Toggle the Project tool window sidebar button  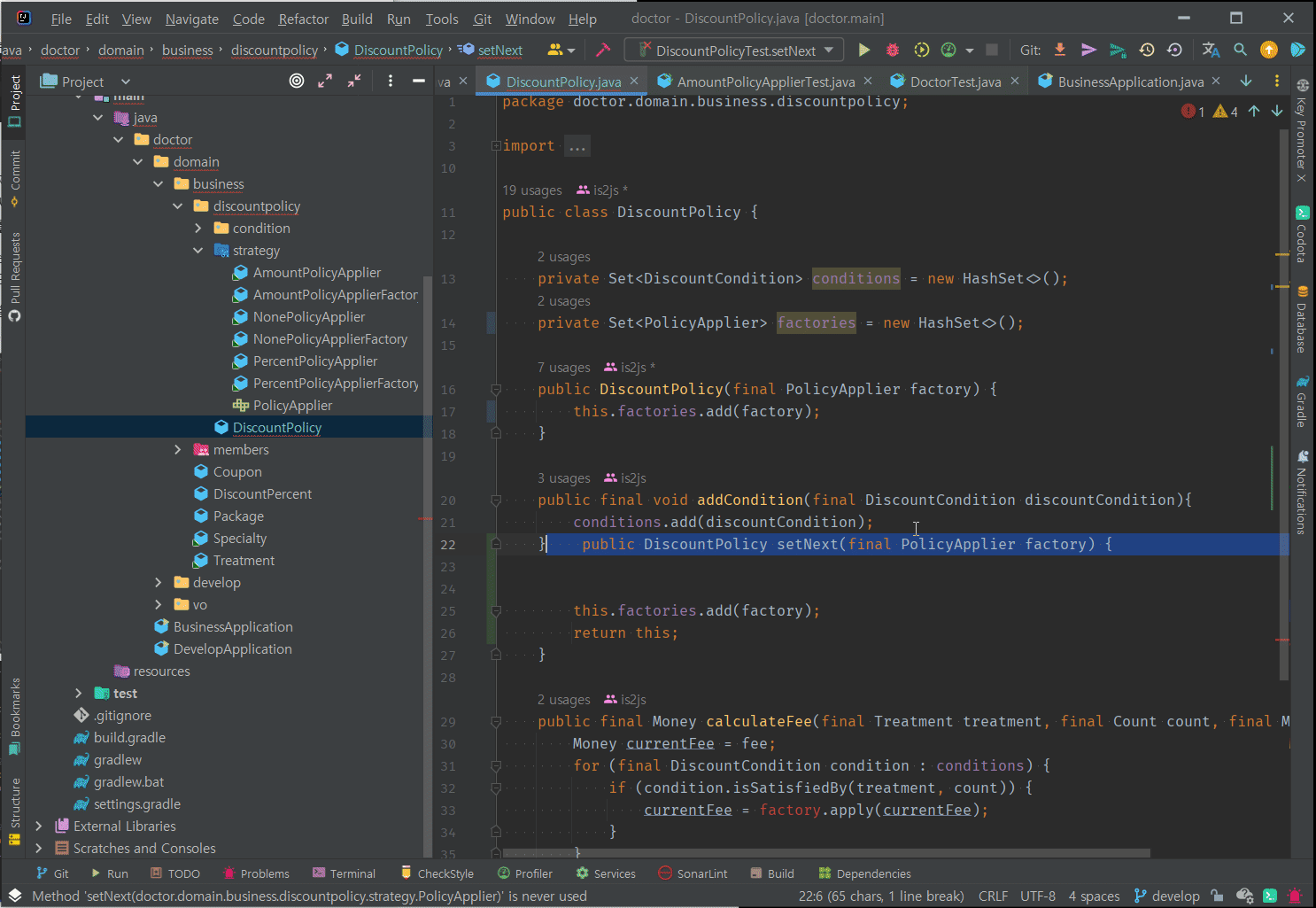point(15,99)
